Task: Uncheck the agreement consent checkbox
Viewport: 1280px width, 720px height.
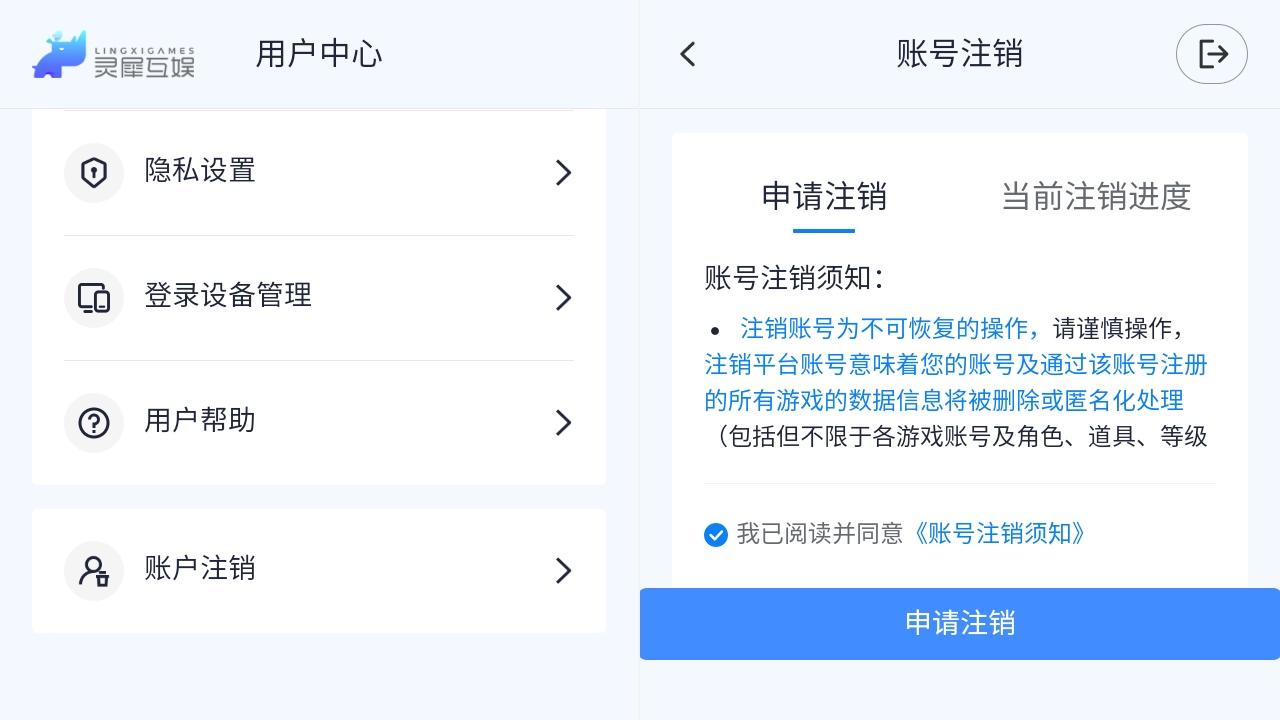Action: pyautogui.click(x=716, y=535)
